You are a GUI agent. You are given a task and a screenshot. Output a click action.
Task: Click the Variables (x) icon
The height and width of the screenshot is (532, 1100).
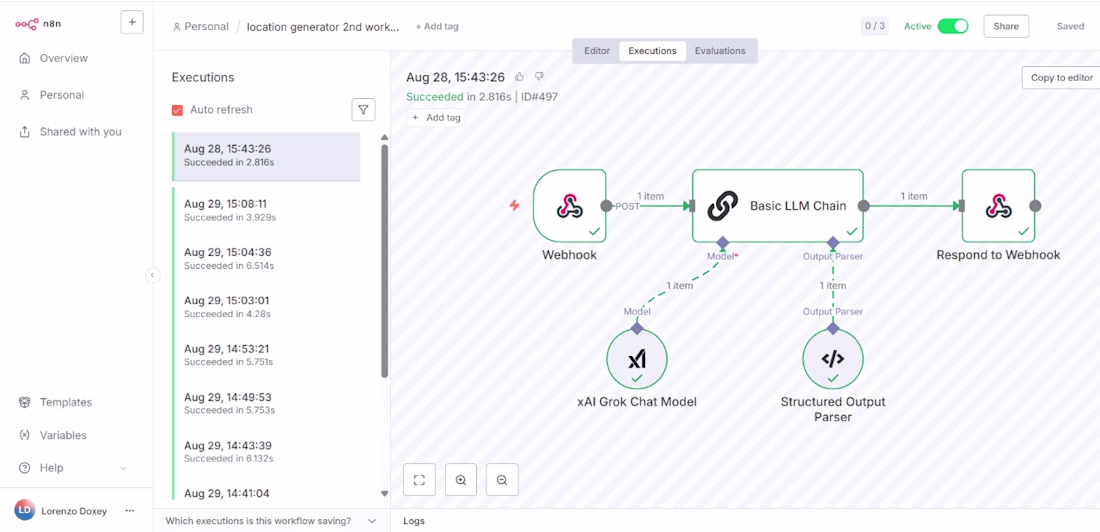[x=25, y=435]
